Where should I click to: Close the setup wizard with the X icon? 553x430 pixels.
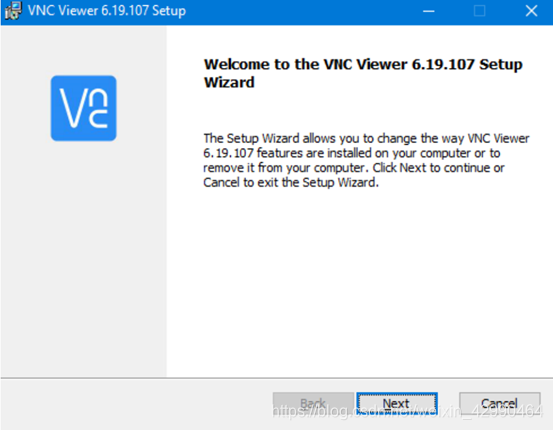pyautogui.click(x=531, y=11)
